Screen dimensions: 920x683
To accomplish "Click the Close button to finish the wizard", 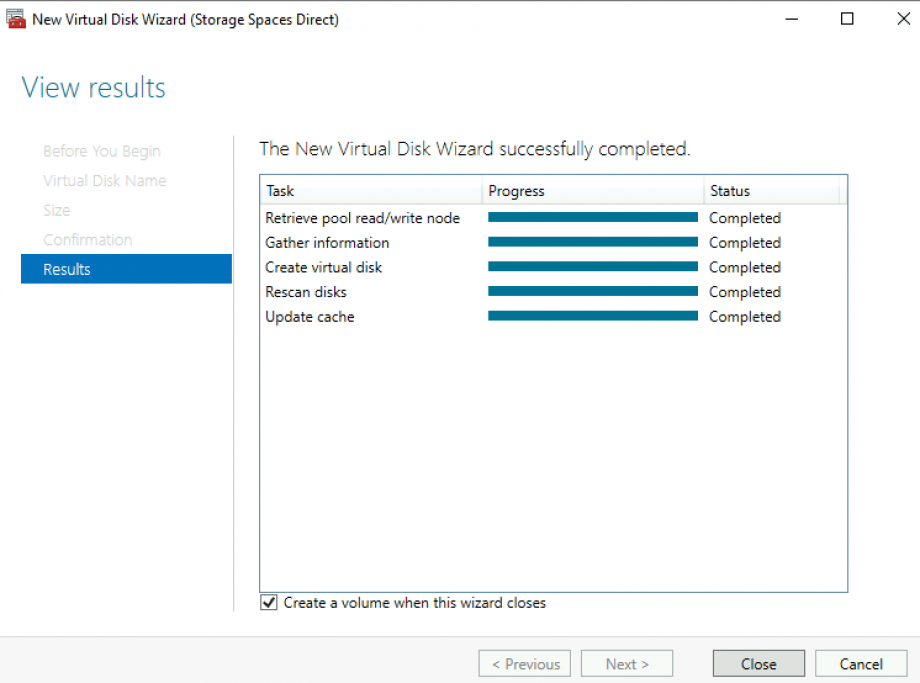I will point(758,663).
